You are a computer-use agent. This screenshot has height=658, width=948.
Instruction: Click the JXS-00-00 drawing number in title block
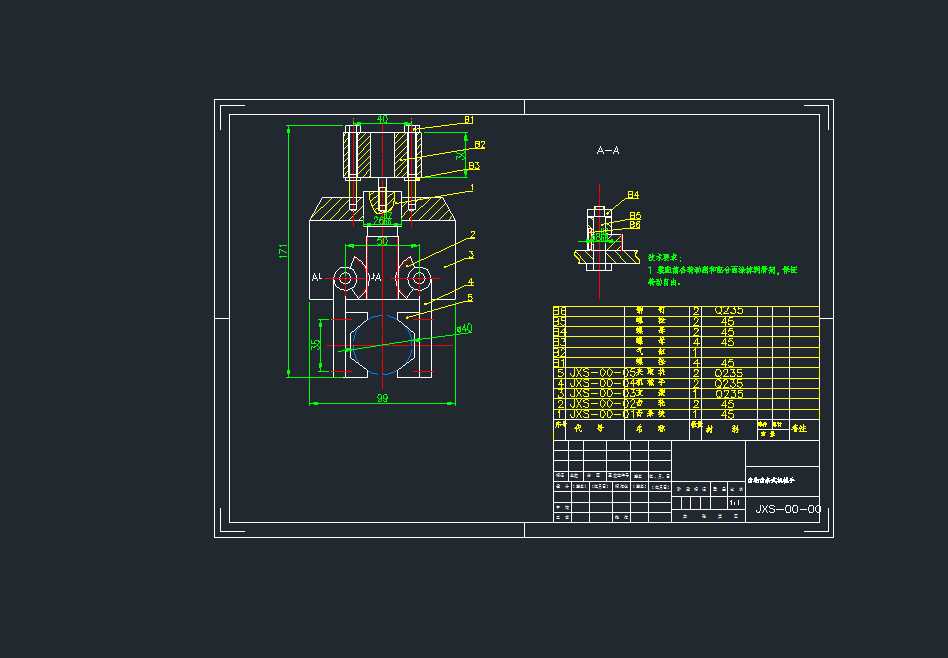click(x=788, y=509)
